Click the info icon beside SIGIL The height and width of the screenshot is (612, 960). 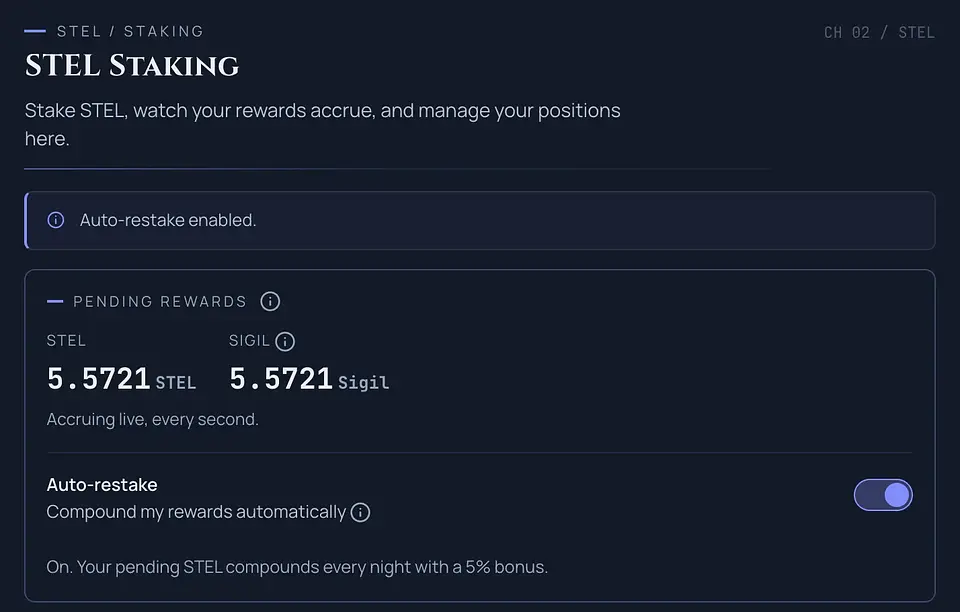(285, 341)
